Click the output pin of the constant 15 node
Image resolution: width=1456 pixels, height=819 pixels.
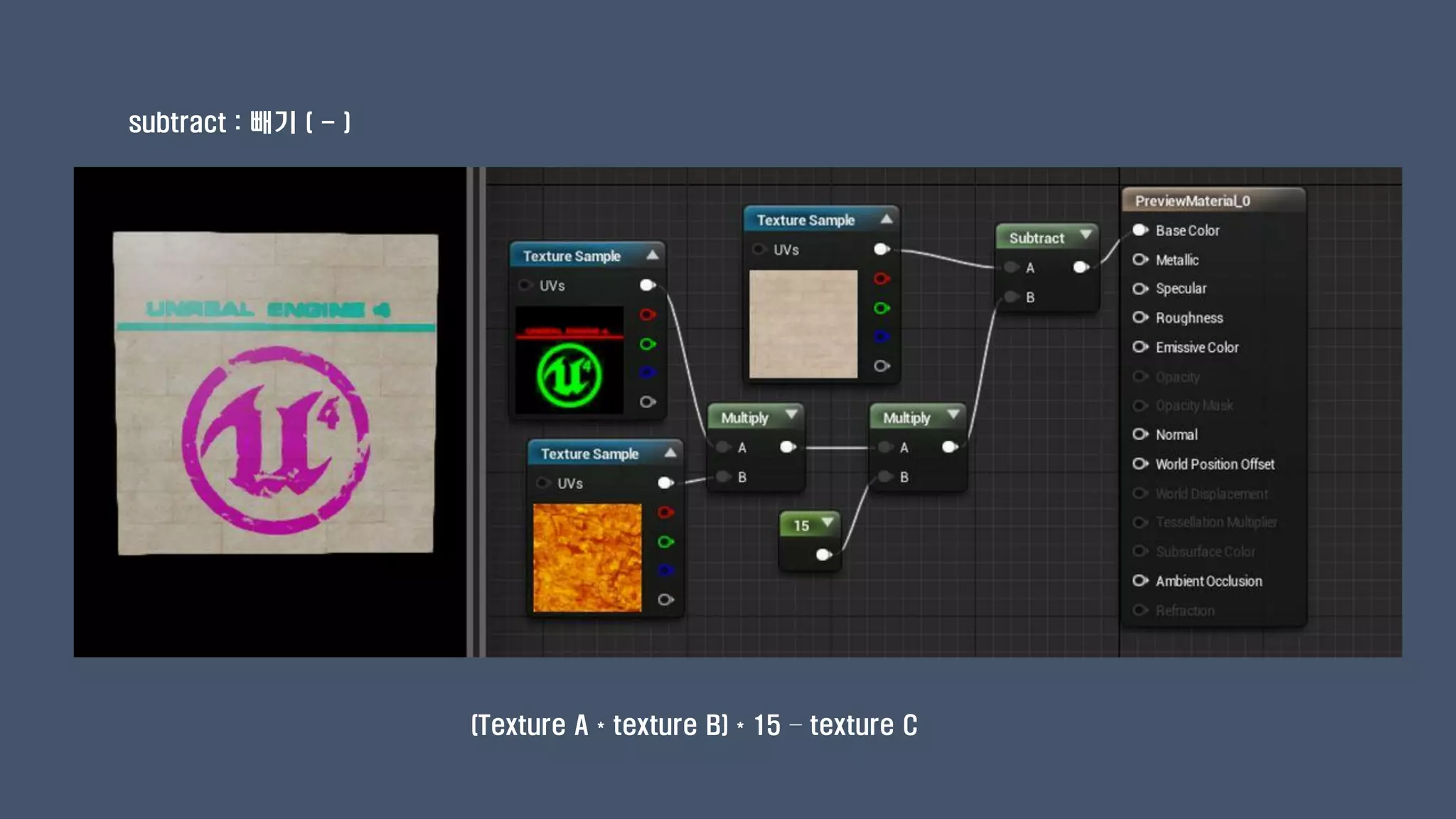[x=824, y=555]
